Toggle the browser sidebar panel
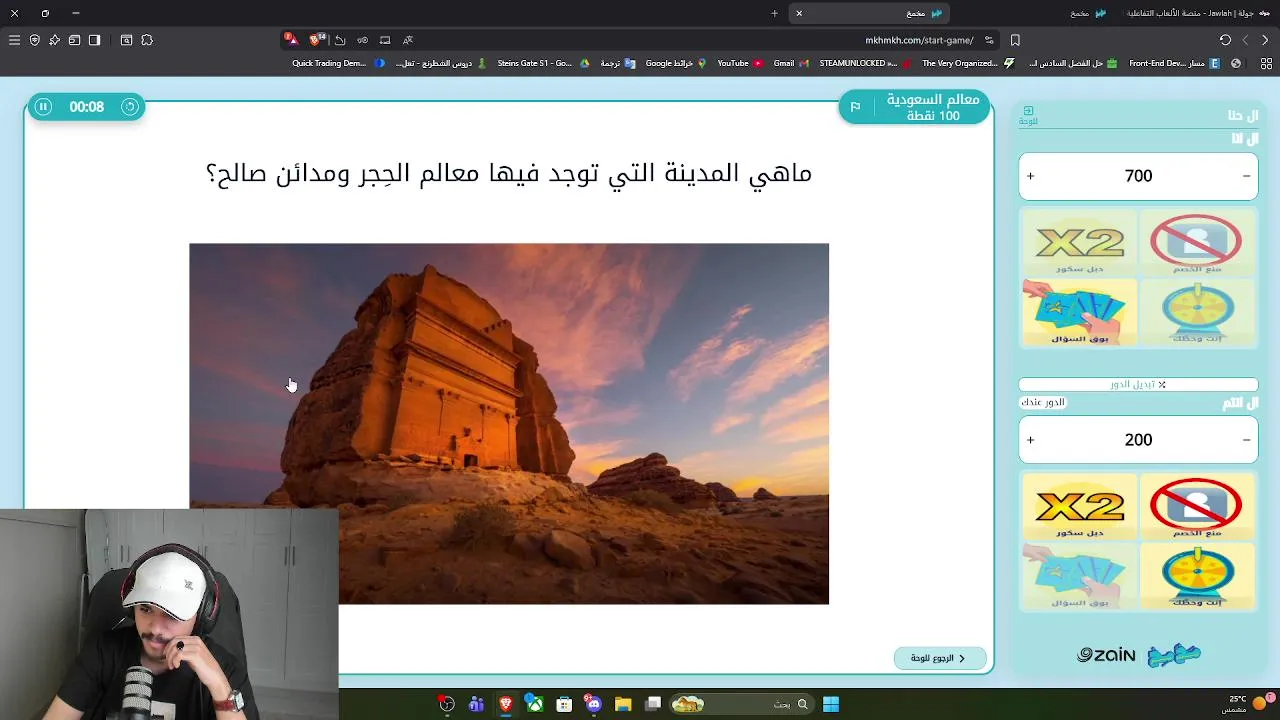The image size is (1280, 720). pyautogui.click(x=94, y=40)
